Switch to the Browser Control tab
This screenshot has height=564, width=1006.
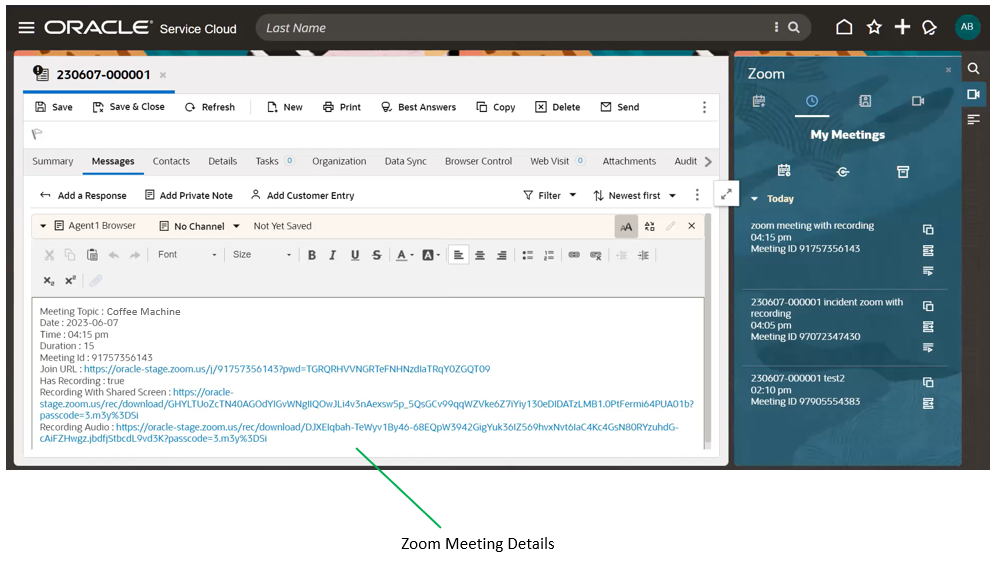click(479, 161)
